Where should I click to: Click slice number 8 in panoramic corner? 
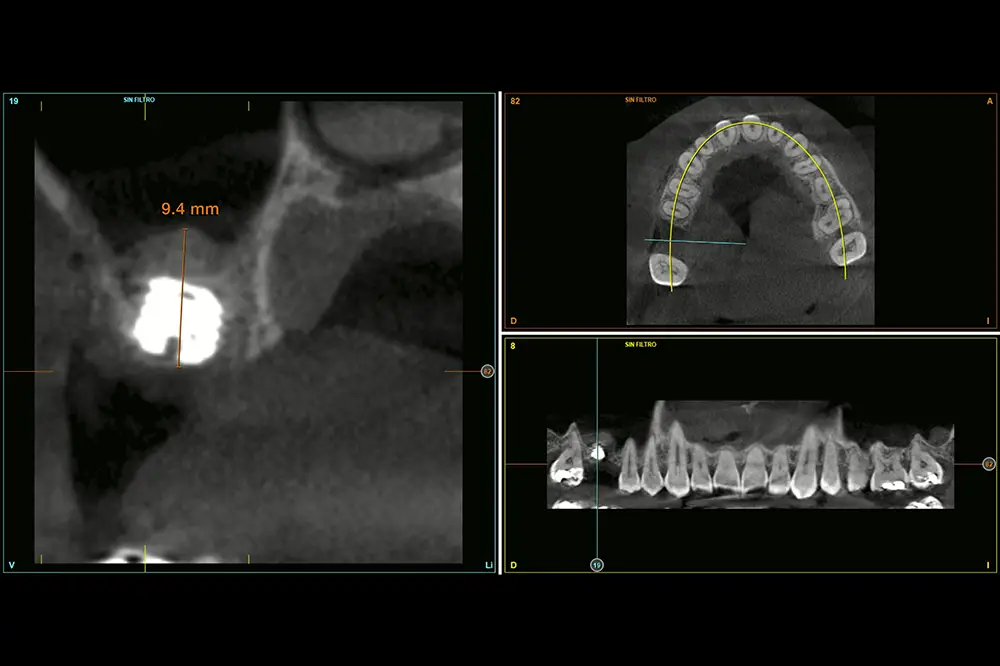coord(513,345)
